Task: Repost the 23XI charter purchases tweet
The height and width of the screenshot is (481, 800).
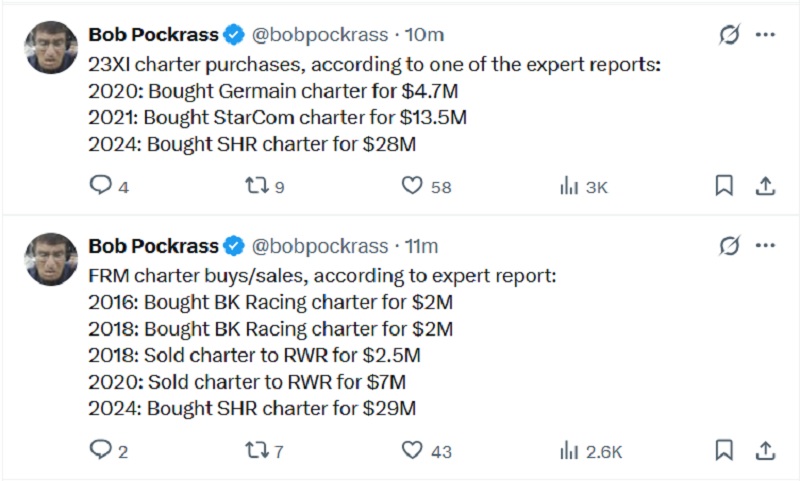Action: pyautogui.click(x=256, y=186)
